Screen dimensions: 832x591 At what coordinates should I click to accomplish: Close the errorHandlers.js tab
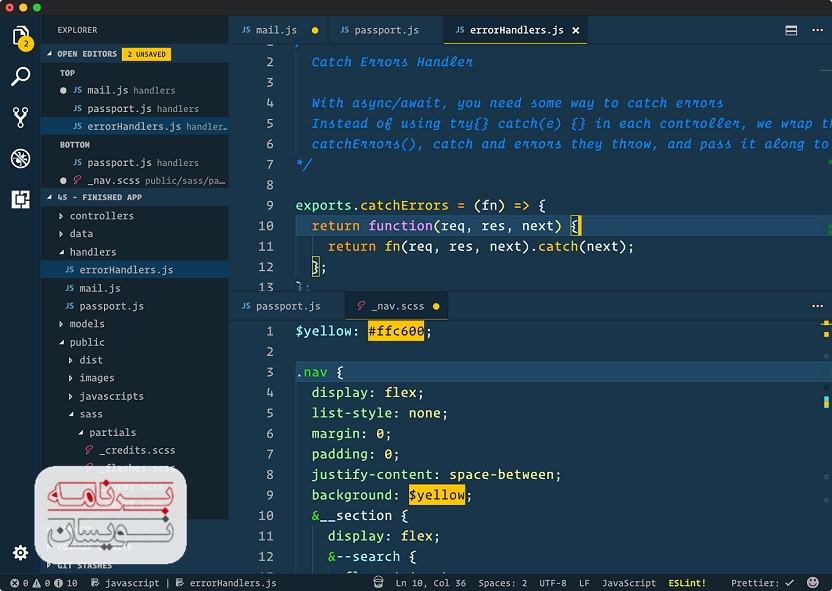pos(576,31)
